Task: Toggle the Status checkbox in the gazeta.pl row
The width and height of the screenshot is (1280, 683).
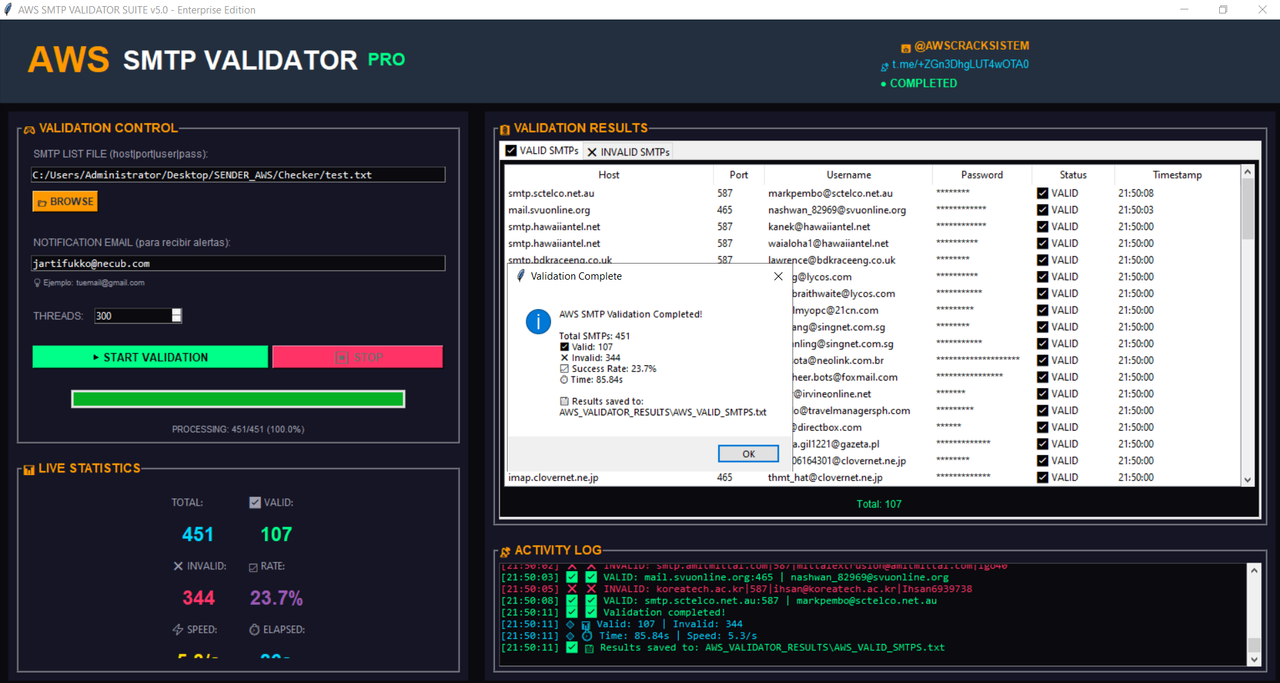Action: coord(1042,444)
